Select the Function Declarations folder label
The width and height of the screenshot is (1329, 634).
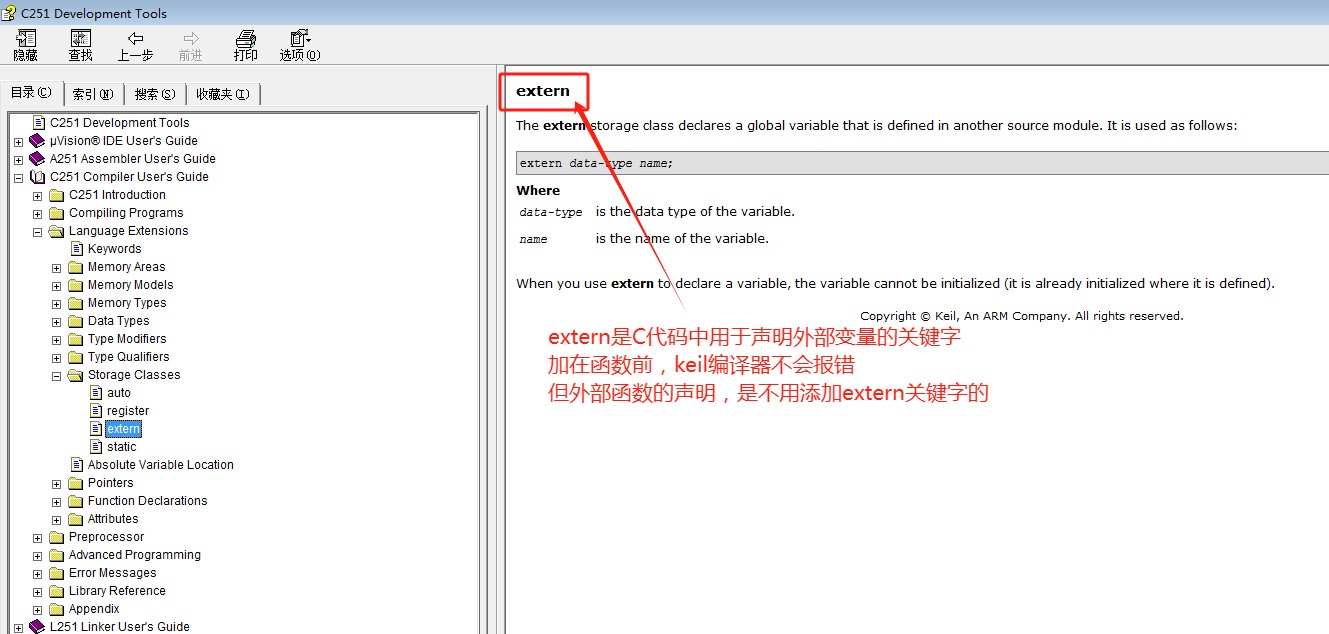(x=147, y=501)
